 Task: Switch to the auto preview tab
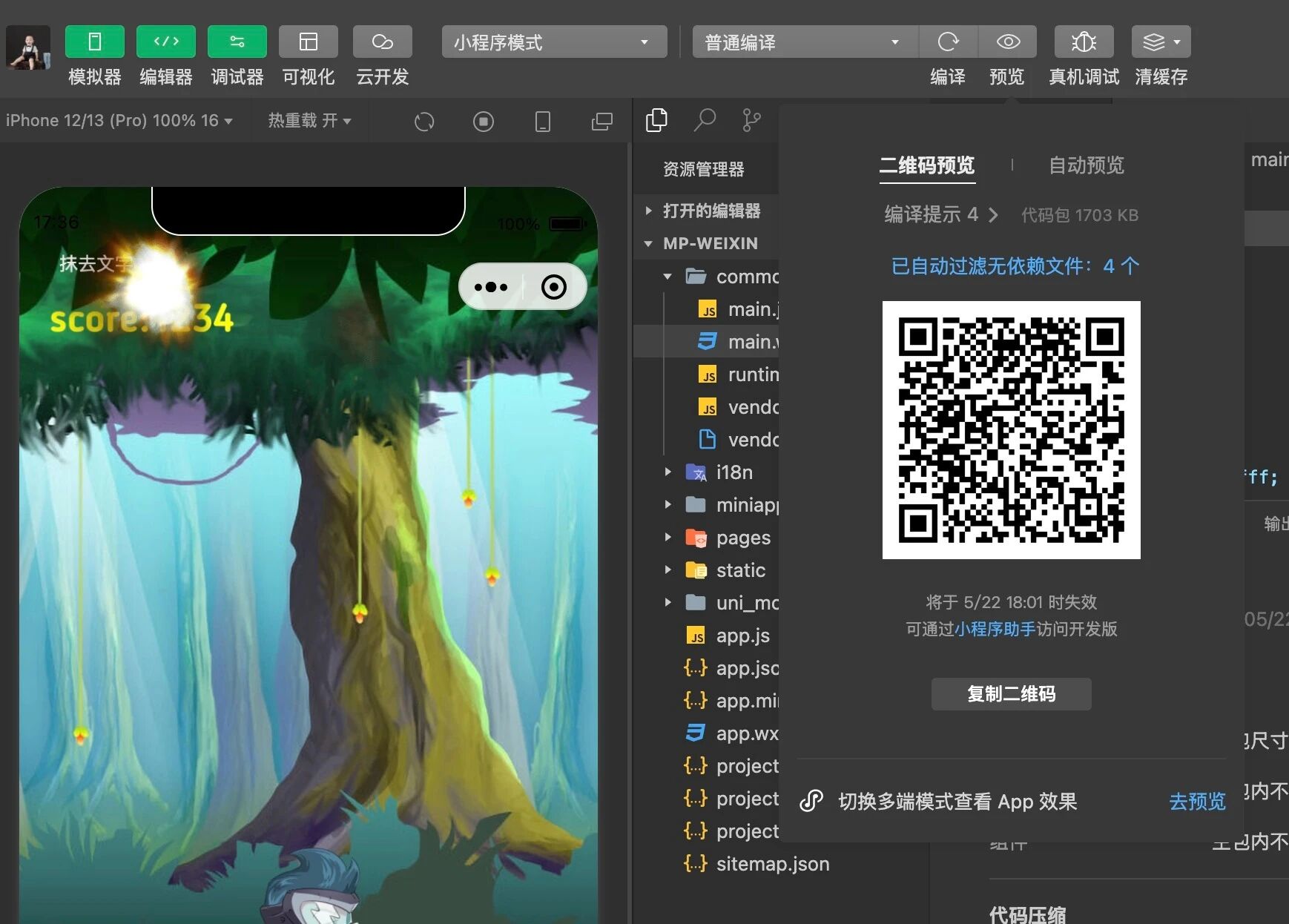(1087, 165)
